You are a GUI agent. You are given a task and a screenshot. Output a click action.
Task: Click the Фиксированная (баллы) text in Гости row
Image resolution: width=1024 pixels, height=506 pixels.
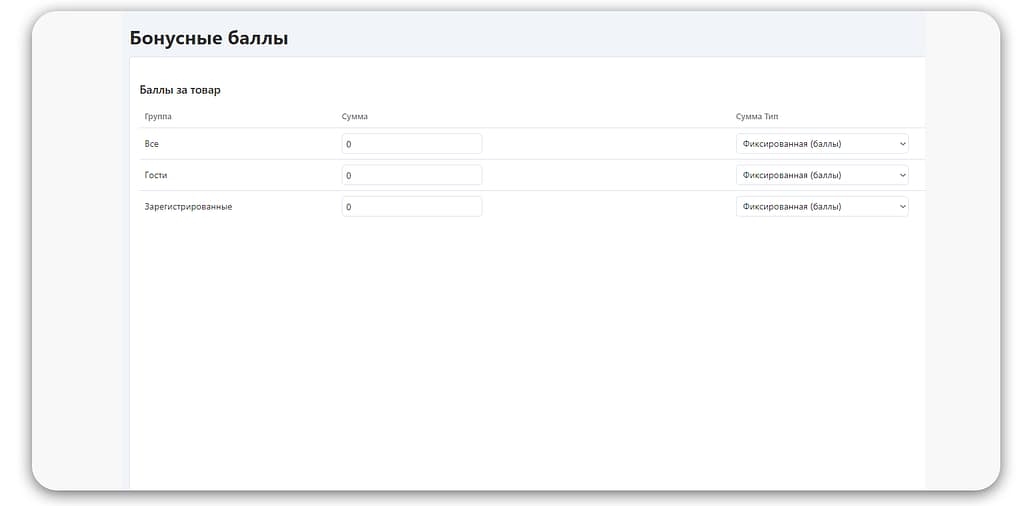[791, 175]
